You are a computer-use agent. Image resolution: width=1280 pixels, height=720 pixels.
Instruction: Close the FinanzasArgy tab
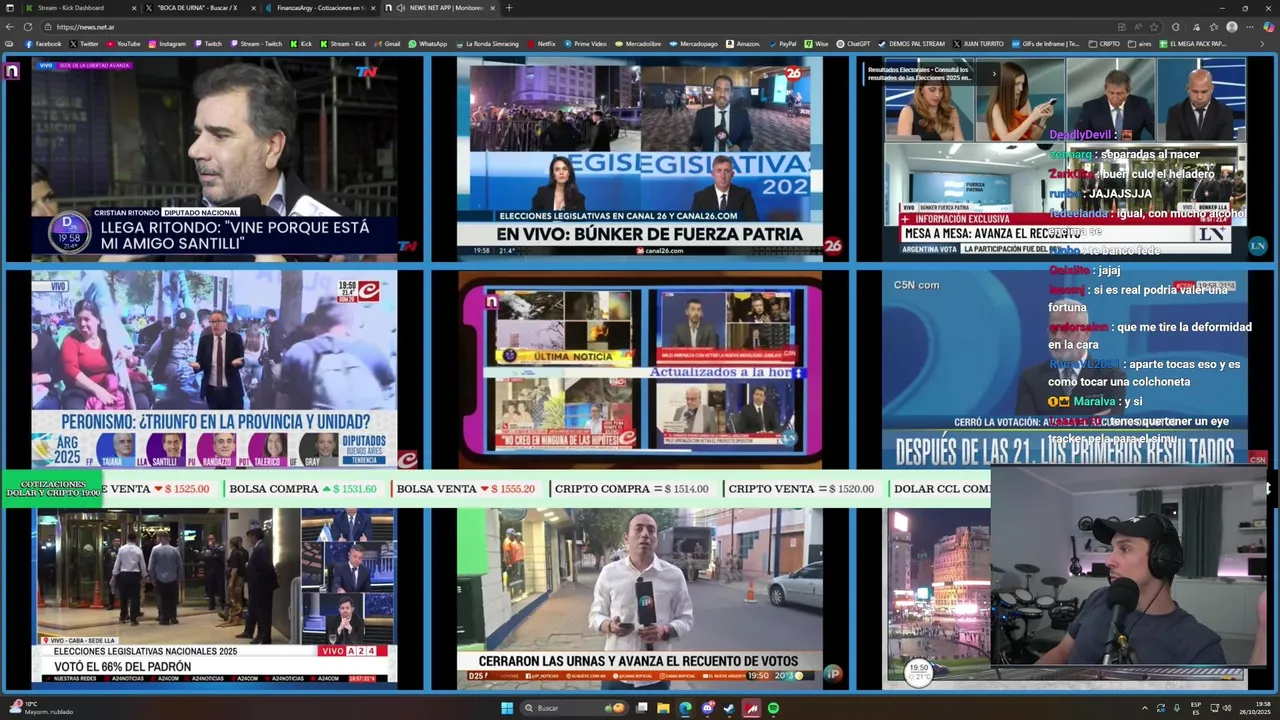pos(373,8)
